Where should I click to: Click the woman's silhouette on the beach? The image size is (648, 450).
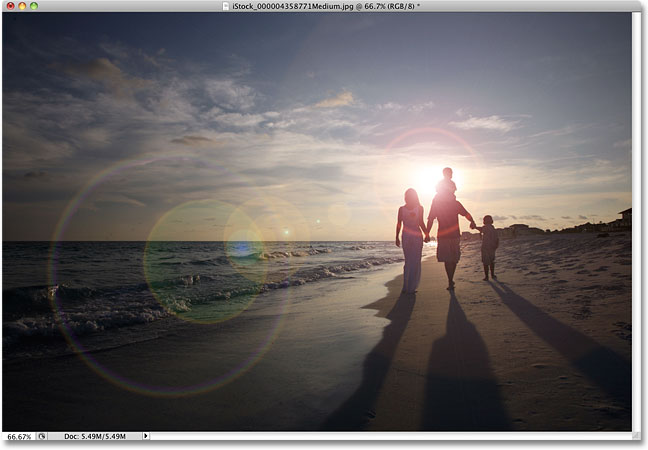(412, 241)
